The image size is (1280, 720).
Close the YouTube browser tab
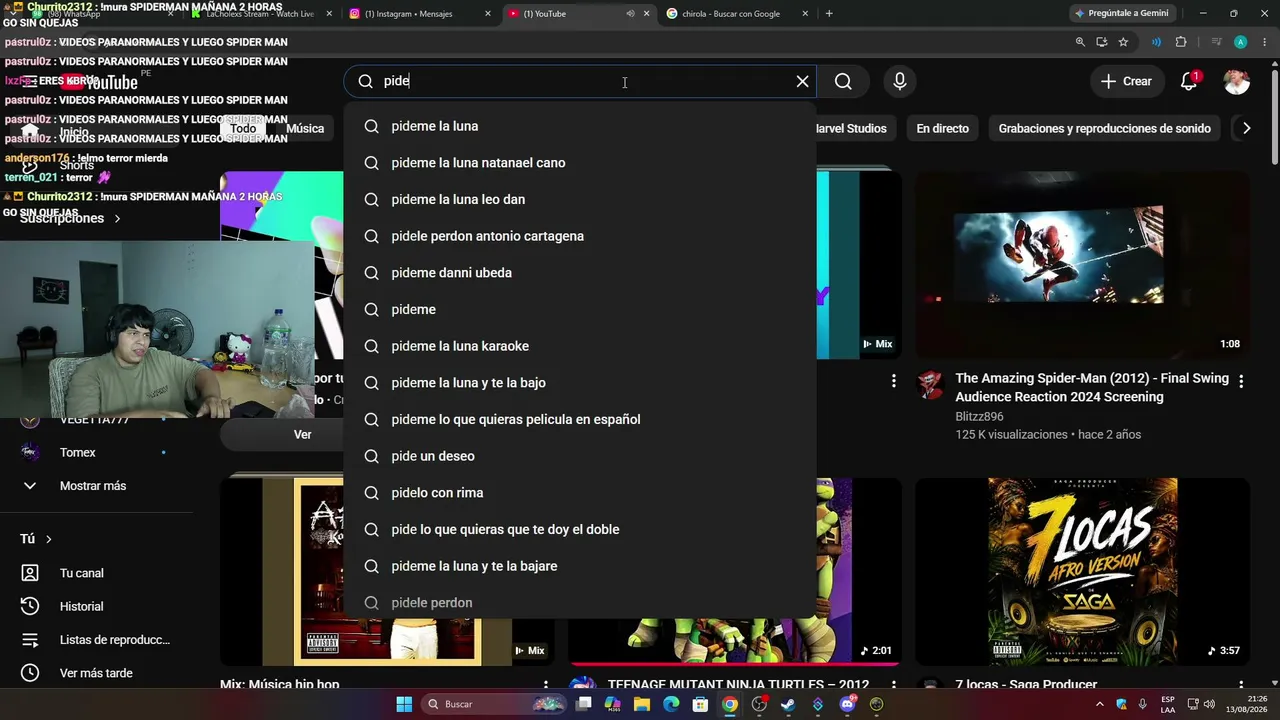(x=646, y=14)
